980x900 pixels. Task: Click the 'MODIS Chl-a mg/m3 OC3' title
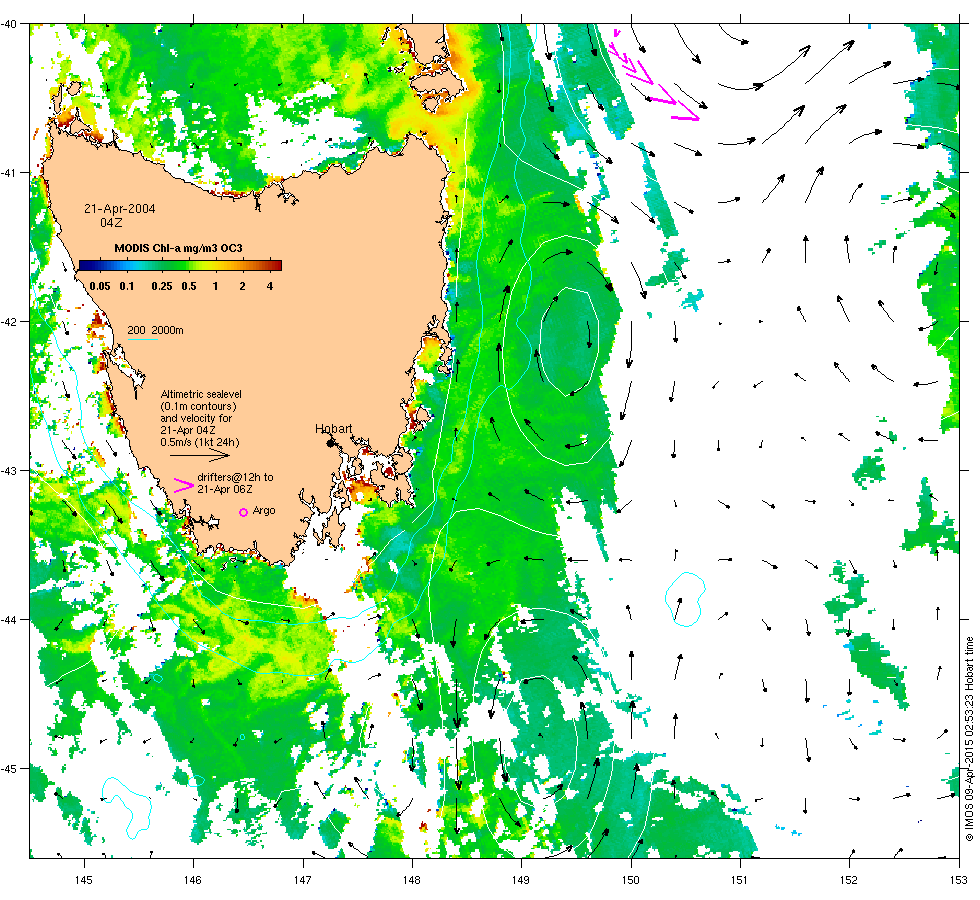pyautogui.click(x=178, y=248)
